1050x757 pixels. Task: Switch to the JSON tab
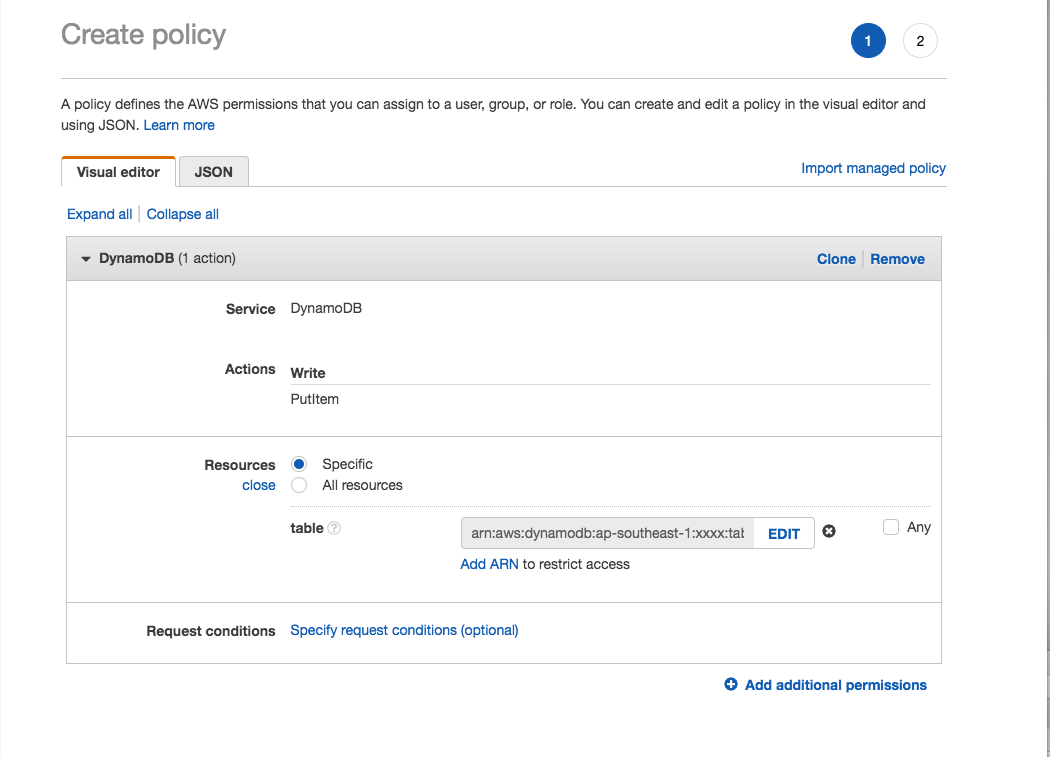pyautogui.click(x=214, y=171)
